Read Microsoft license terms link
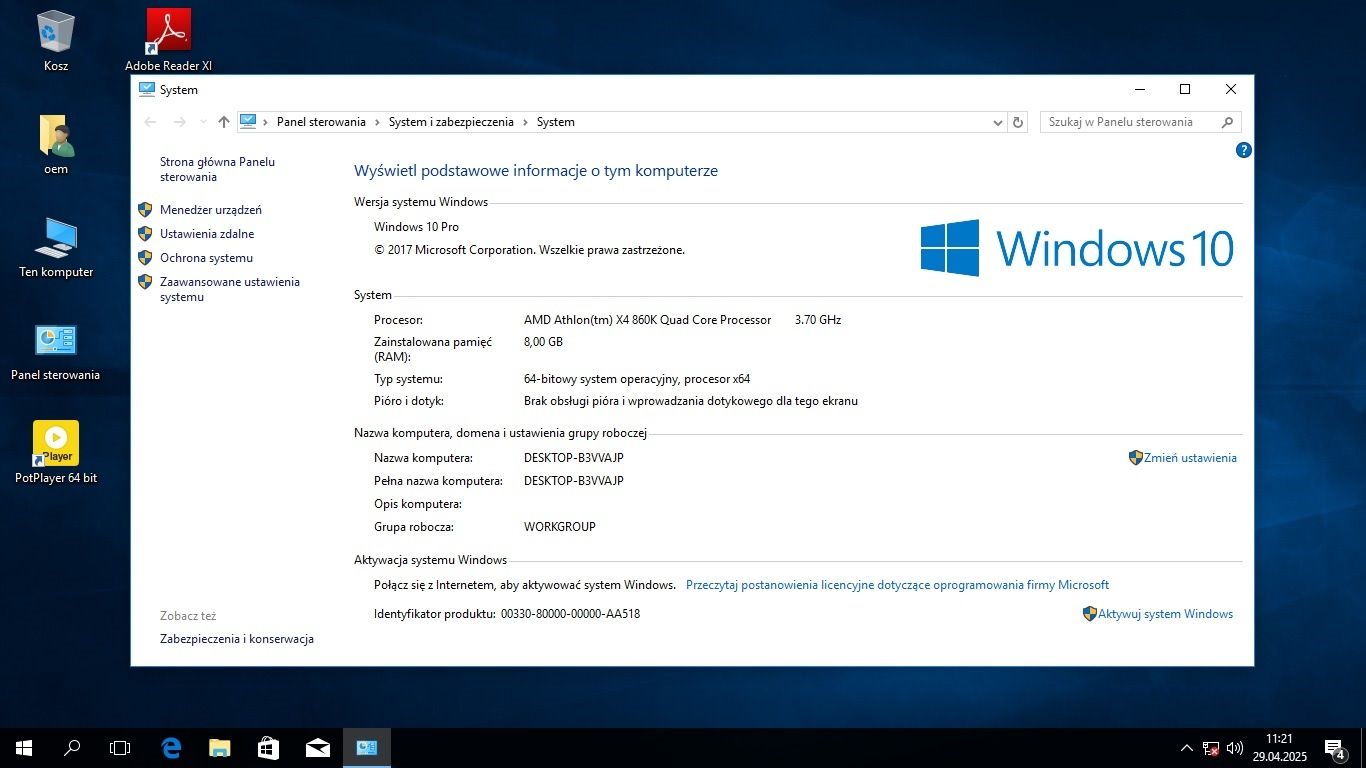This screenshot has height=768, width=1366. 897,585
